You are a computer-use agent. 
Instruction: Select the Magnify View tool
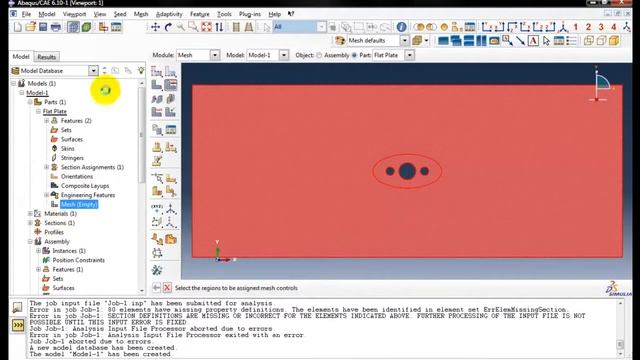(180, 27)
